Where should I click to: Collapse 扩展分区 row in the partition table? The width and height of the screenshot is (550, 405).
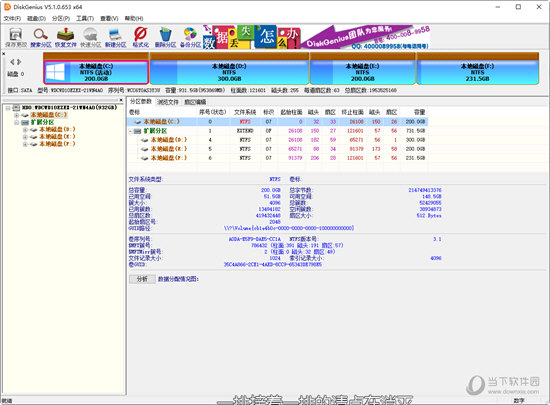click(131, 131)
